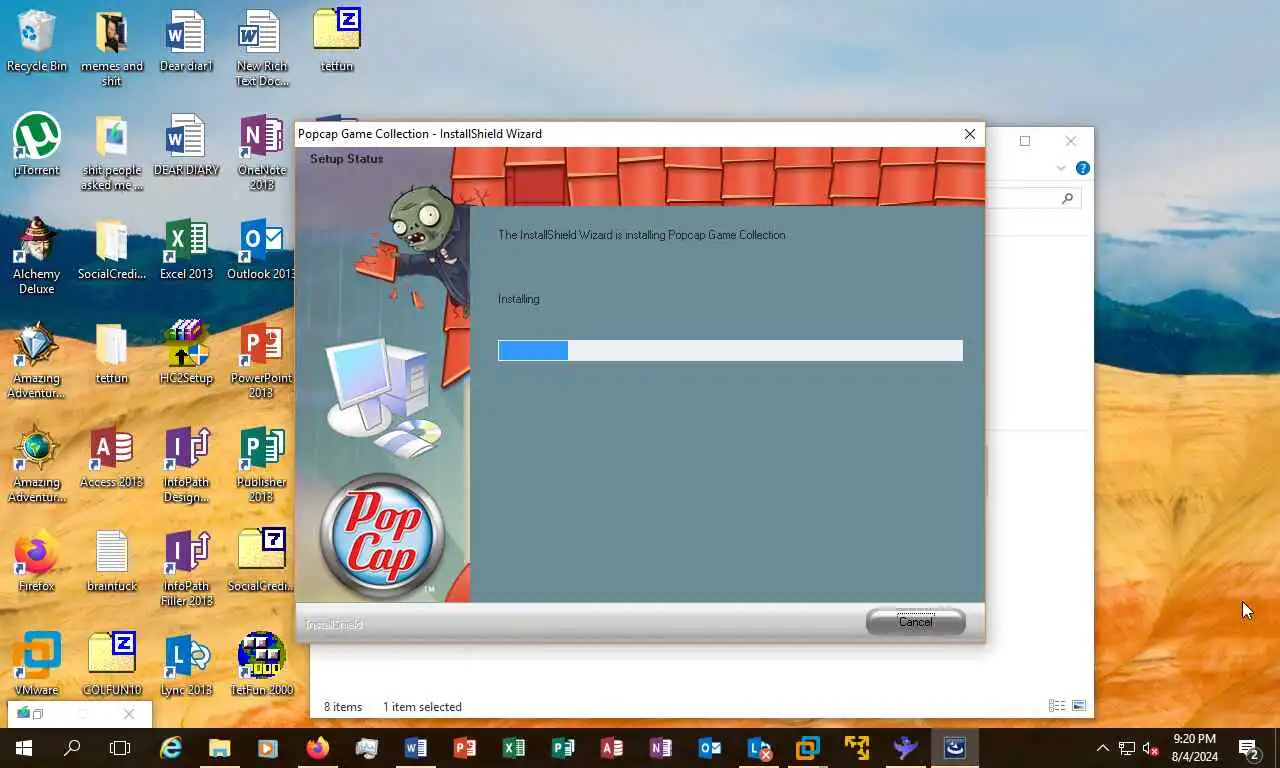Image resolution: width=1280 pixels, height=768 pixels.
Task: Open PowerPoint from the taskbar
Action: click(x=465, y=748)
